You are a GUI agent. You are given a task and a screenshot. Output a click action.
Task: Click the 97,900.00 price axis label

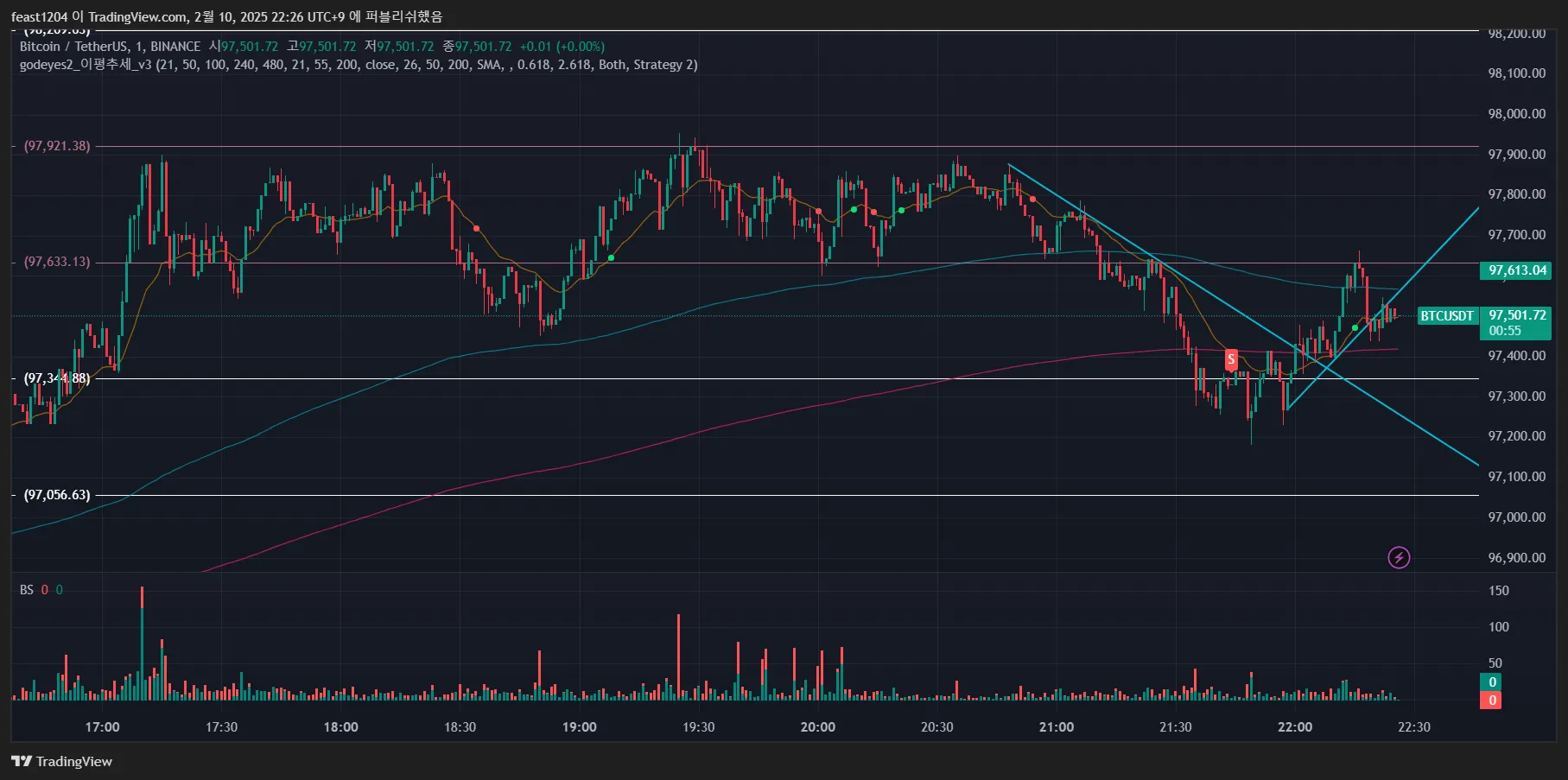1516,155
